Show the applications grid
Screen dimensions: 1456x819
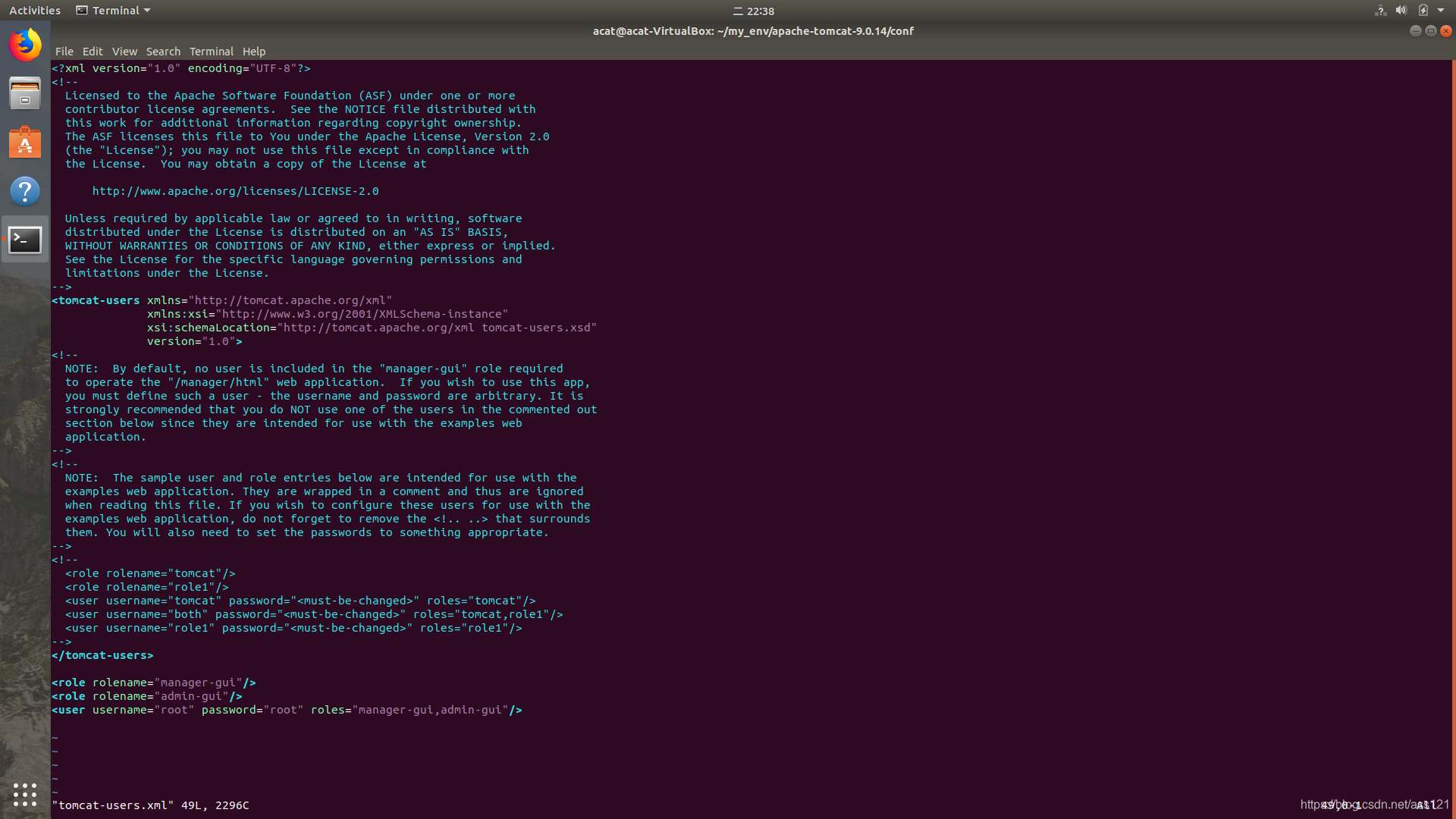[x=25, y=794]
